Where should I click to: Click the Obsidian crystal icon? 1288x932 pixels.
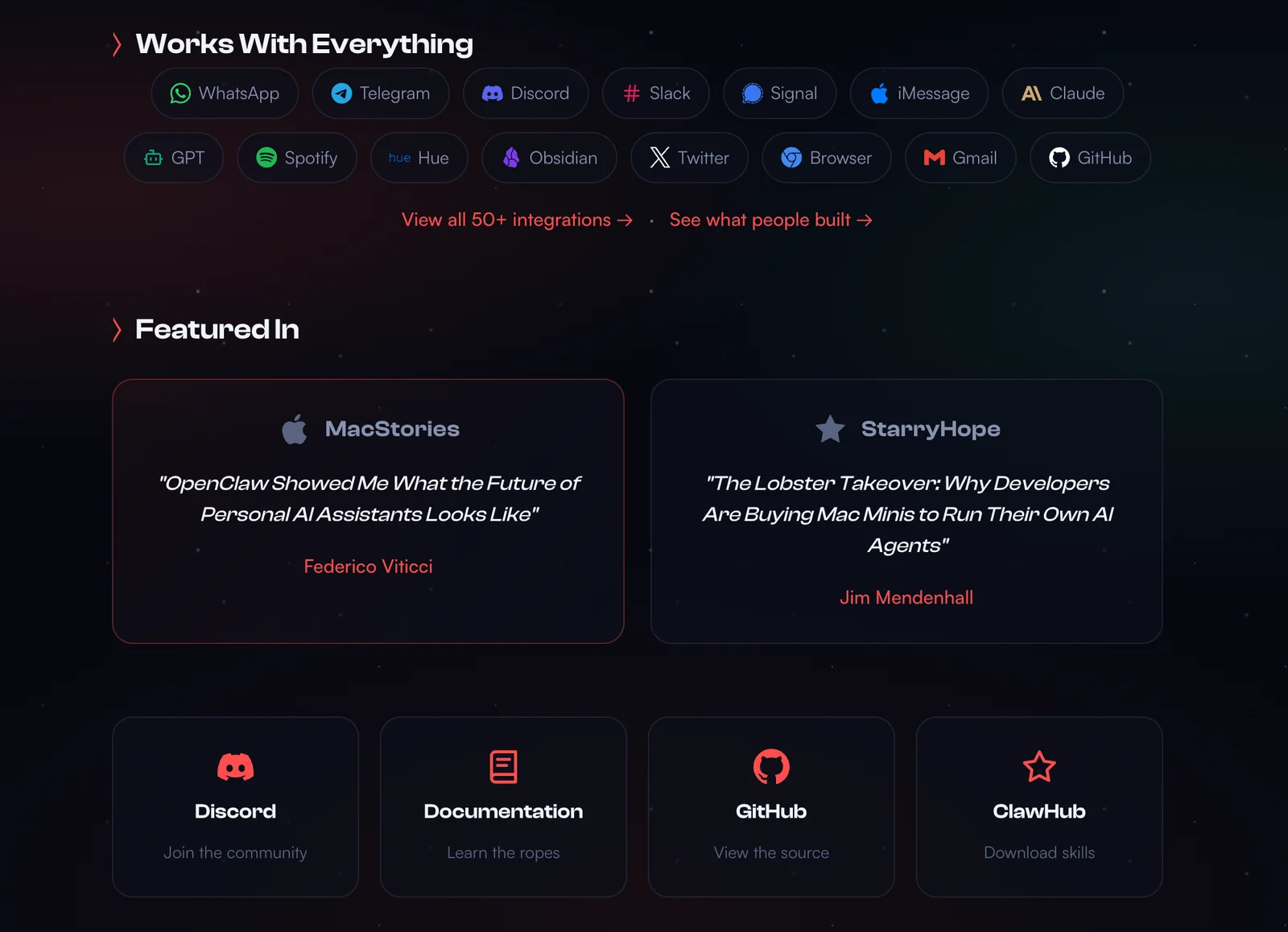[x=511, y=158]
